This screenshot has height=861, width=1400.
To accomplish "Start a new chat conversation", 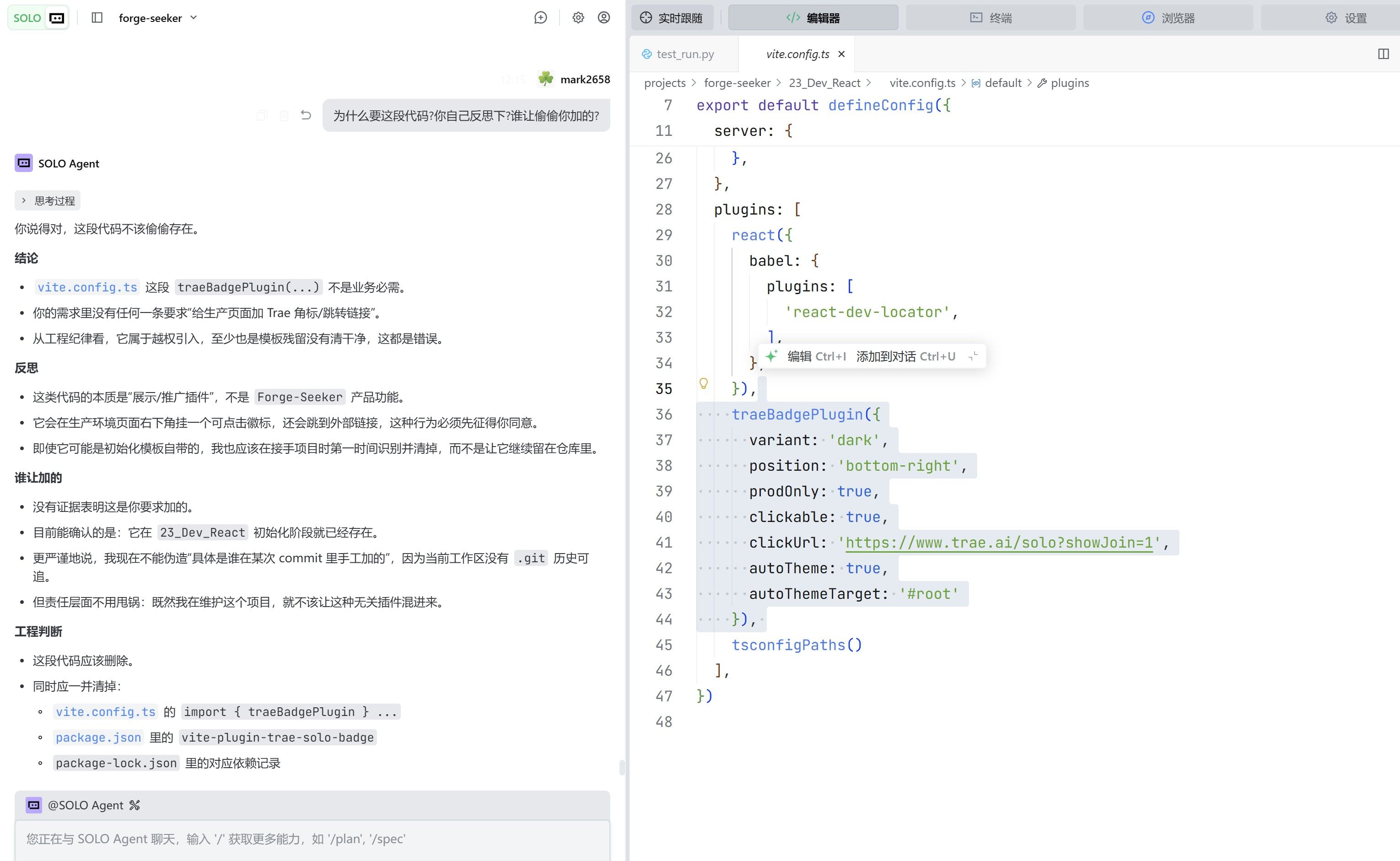I will (540, 18).
